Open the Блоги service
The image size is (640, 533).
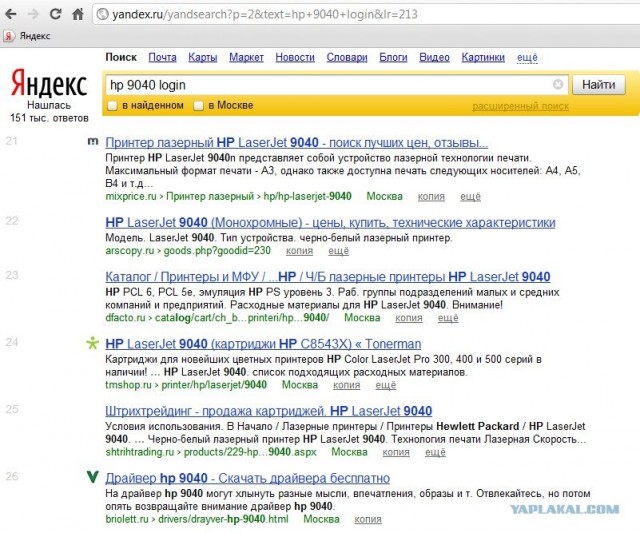tap(393, 58)
